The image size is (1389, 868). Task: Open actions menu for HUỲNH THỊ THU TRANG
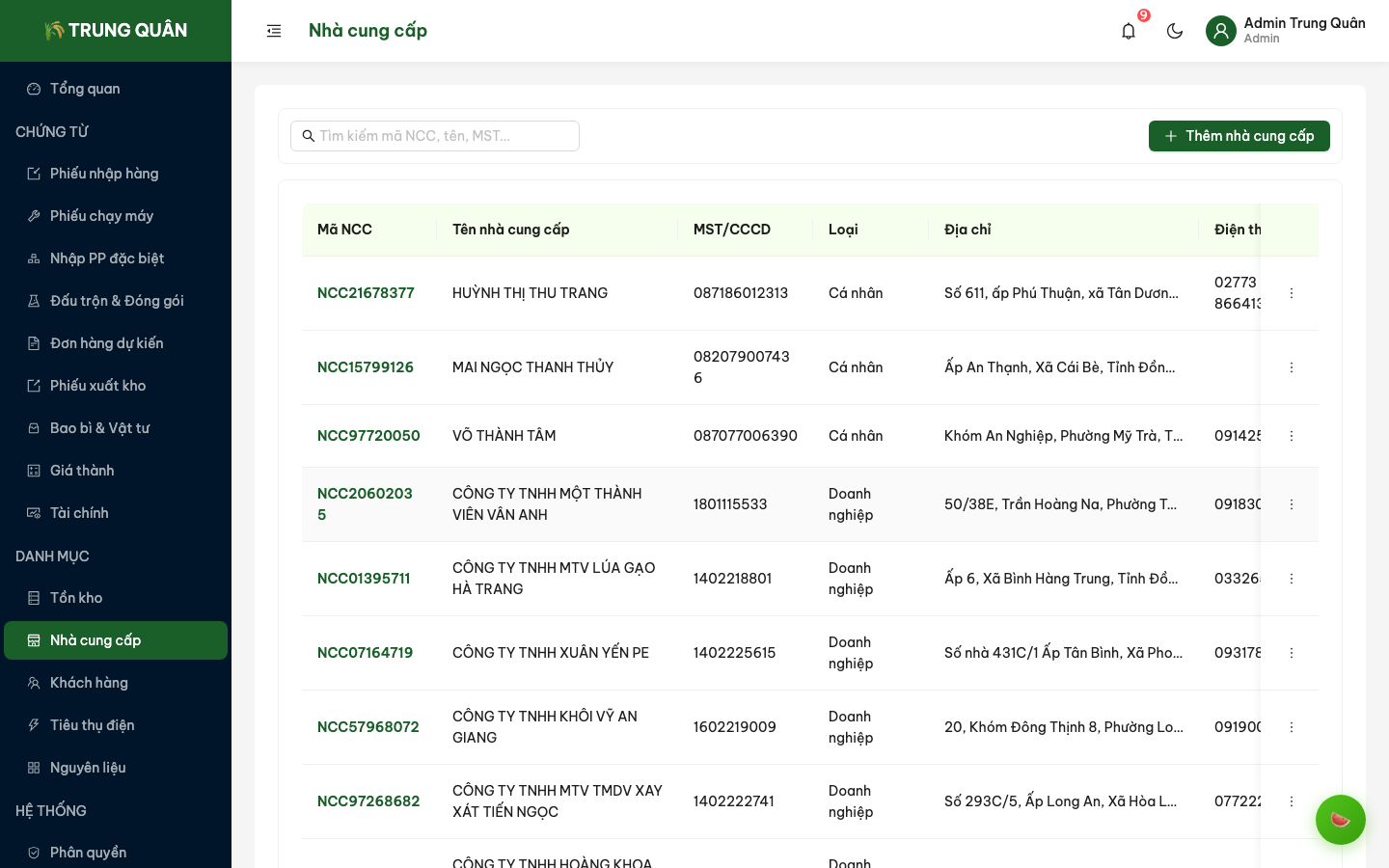pyautogui.click(x=1292, y=293)
